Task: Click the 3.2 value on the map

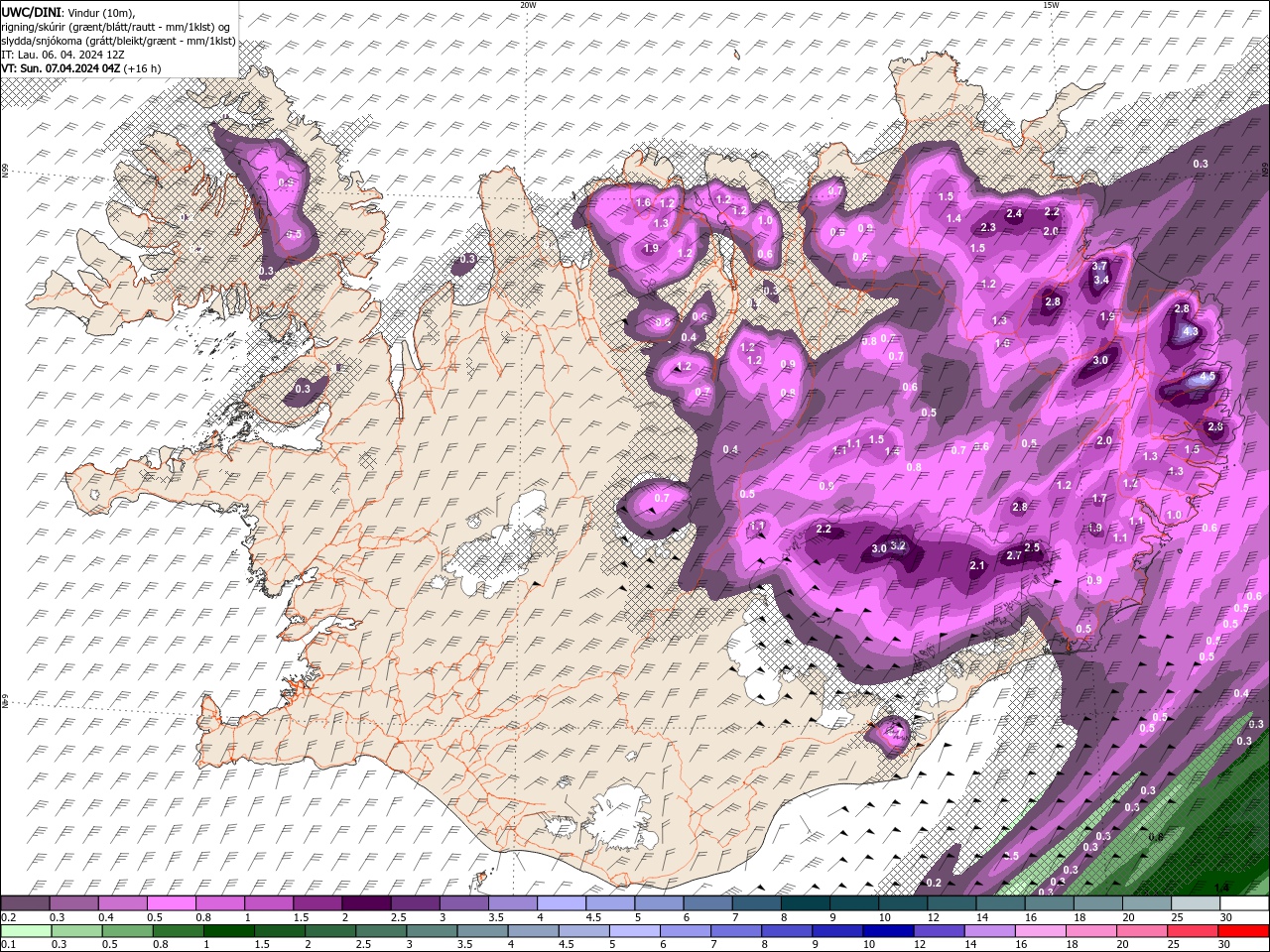Action: (x=898, y=545)
